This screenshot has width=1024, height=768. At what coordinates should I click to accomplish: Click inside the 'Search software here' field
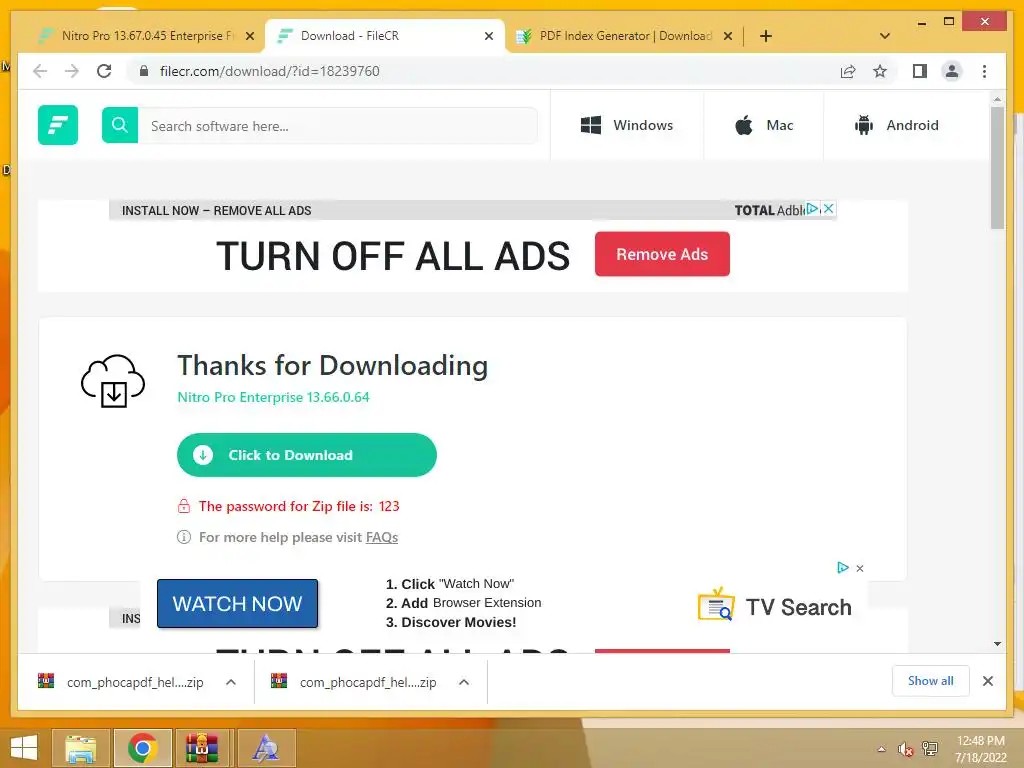[337, 125]
